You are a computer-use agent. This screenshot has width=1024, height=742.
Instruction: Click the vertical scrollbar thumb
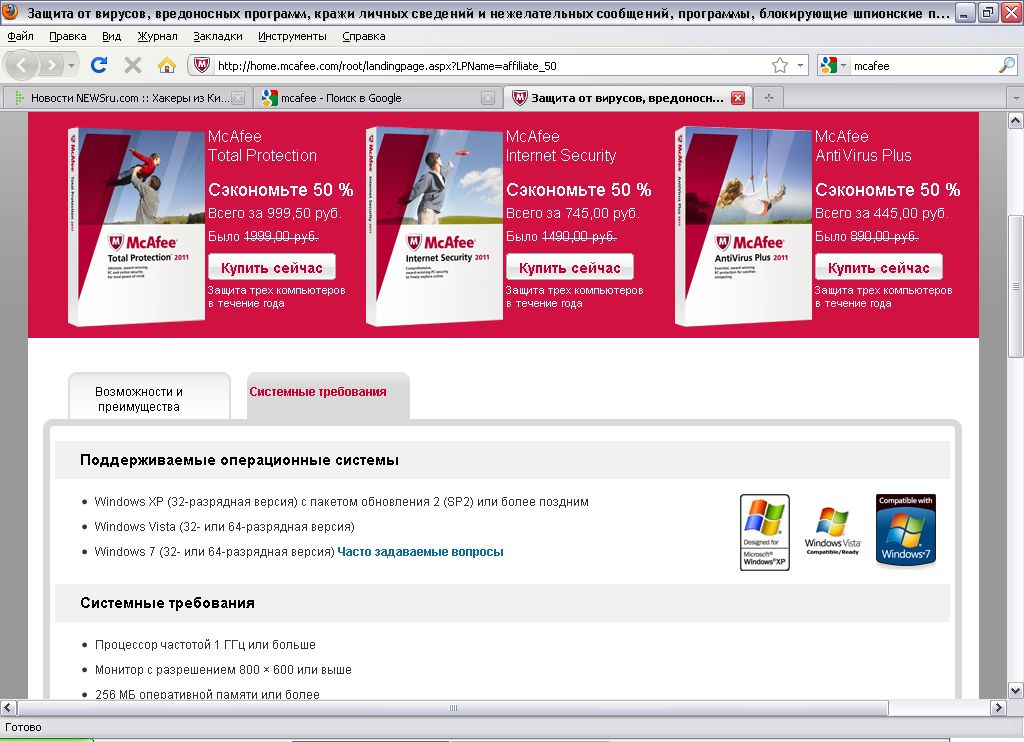(x=1016, y=286)
